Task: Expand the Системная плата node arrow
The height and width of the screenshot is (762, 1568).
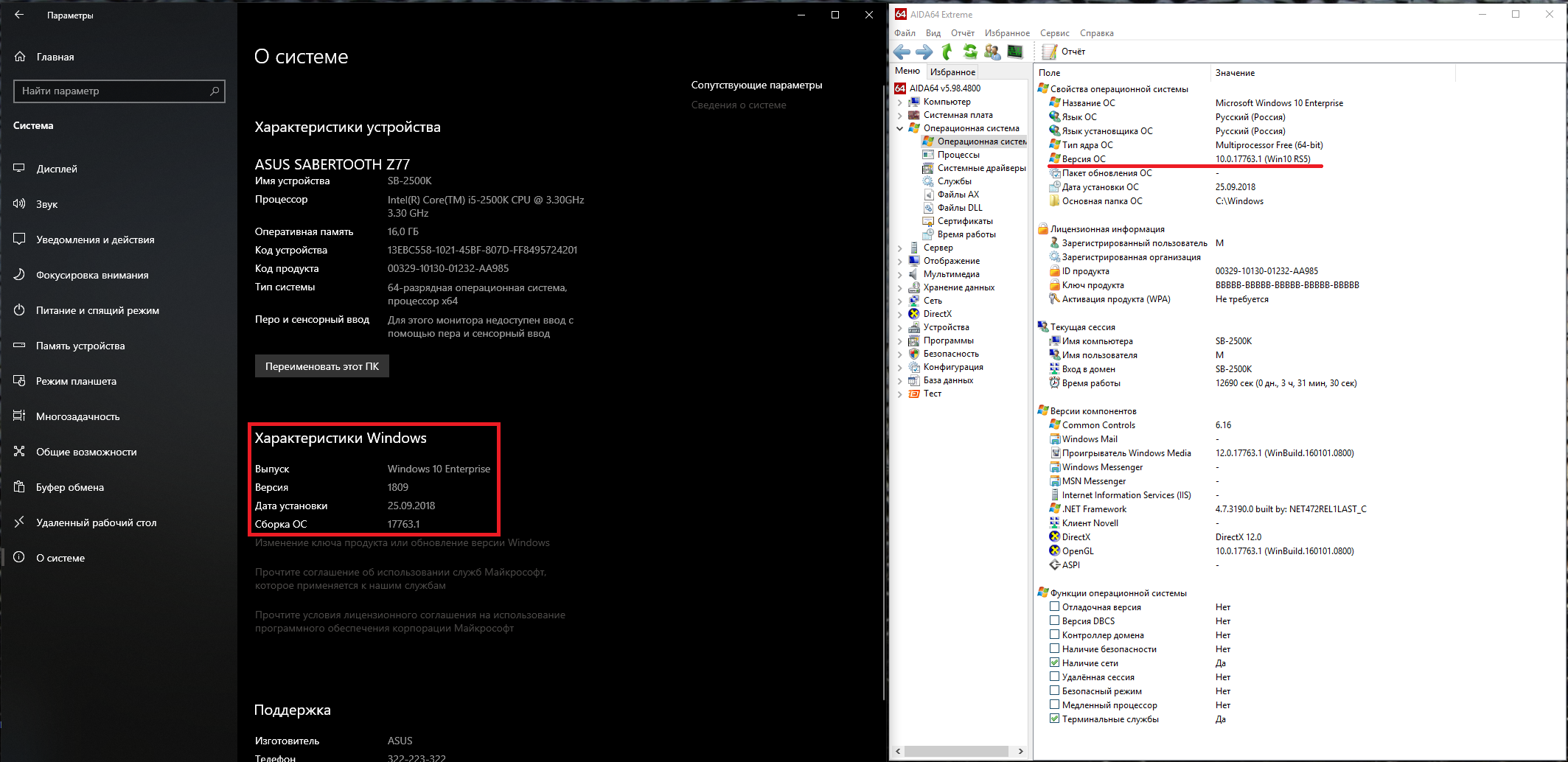Action: click(x=899, y=116)
